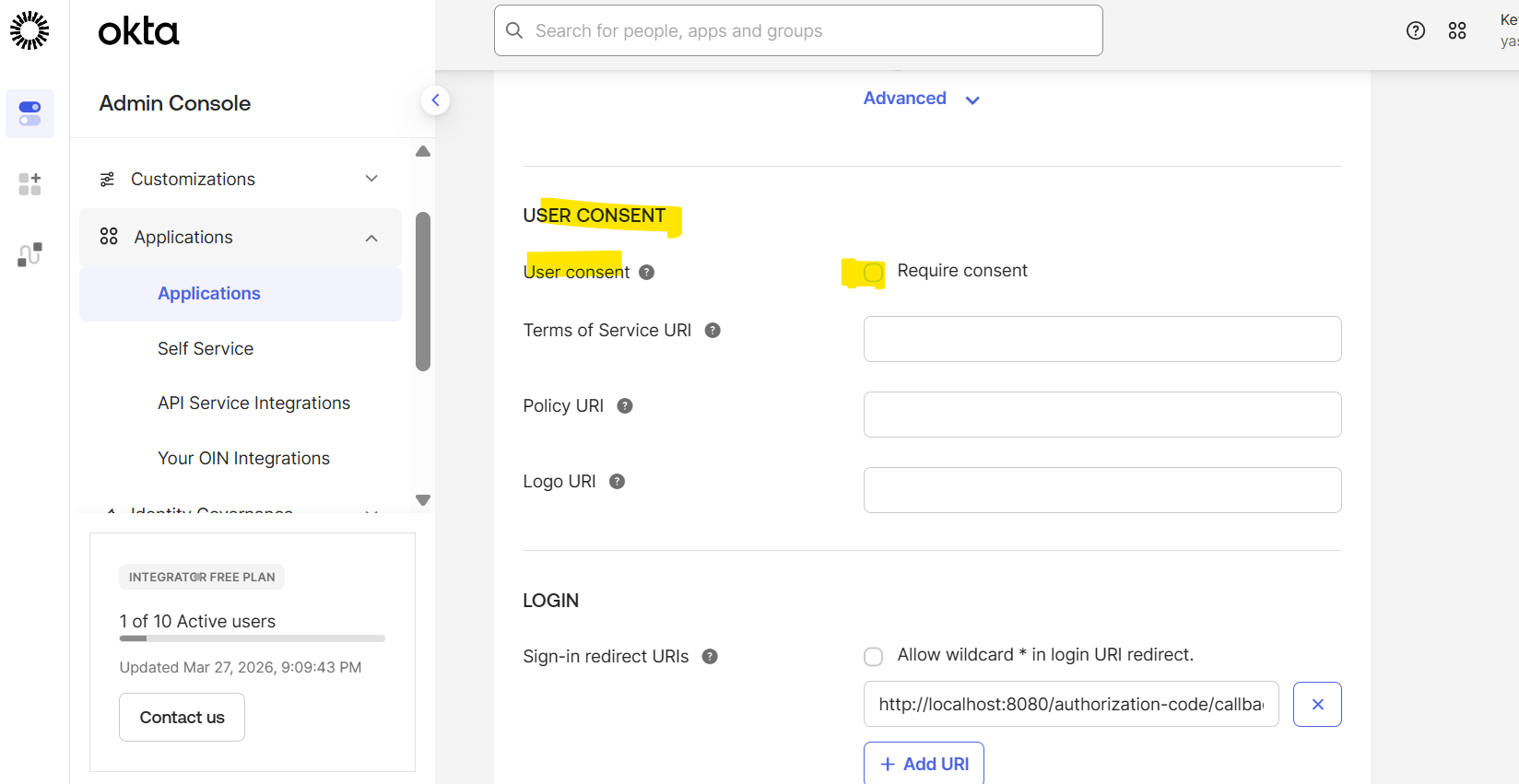Click the Terms of Service URI field
The image size is (1519, 784).
point(1101,339)
